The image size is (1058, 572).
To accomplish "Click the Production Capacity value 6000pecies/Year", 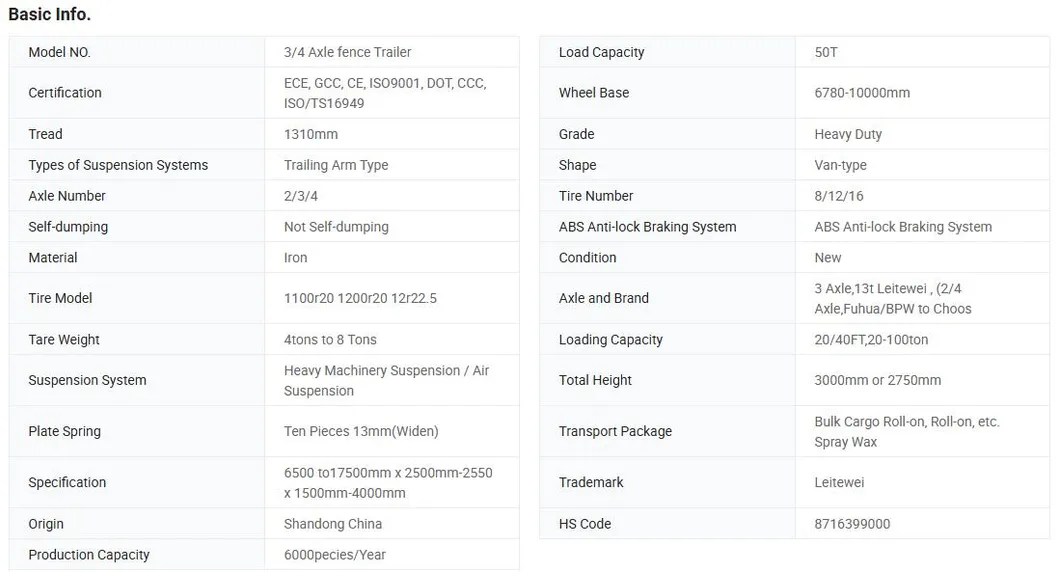I will click(x=335, y=555).
